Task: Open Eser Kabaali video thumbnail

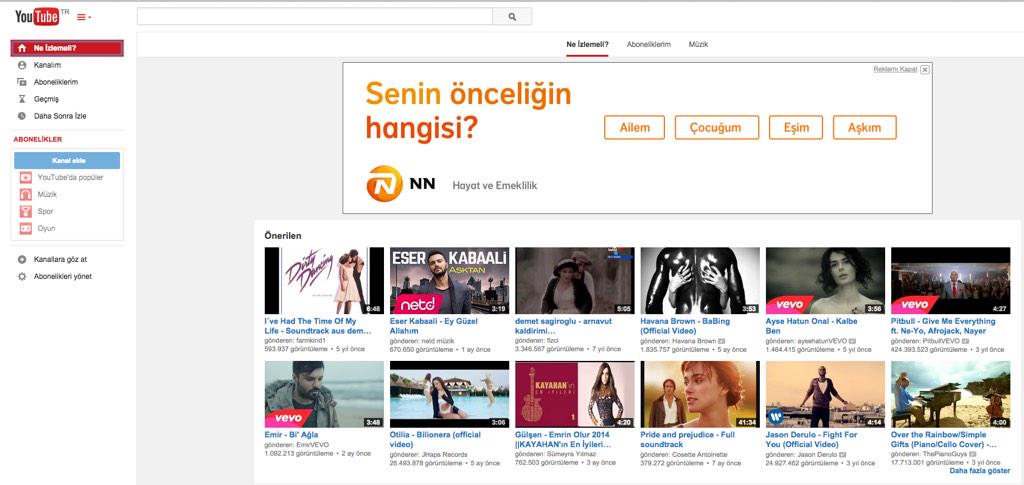Action: click(449, 281)
